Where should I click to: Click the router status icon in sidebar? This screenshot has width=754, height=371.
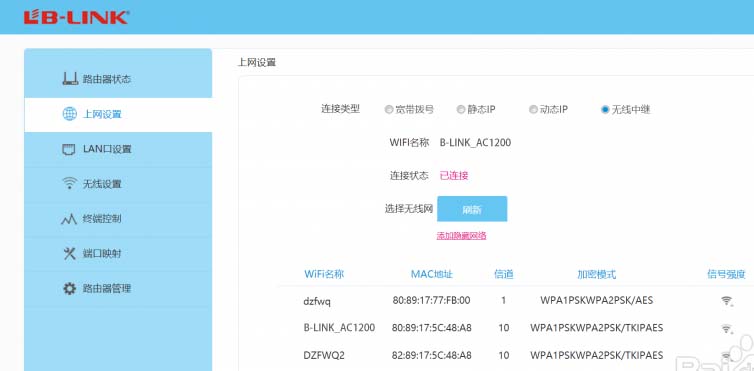pyautogui.click(x=70, y=79)
